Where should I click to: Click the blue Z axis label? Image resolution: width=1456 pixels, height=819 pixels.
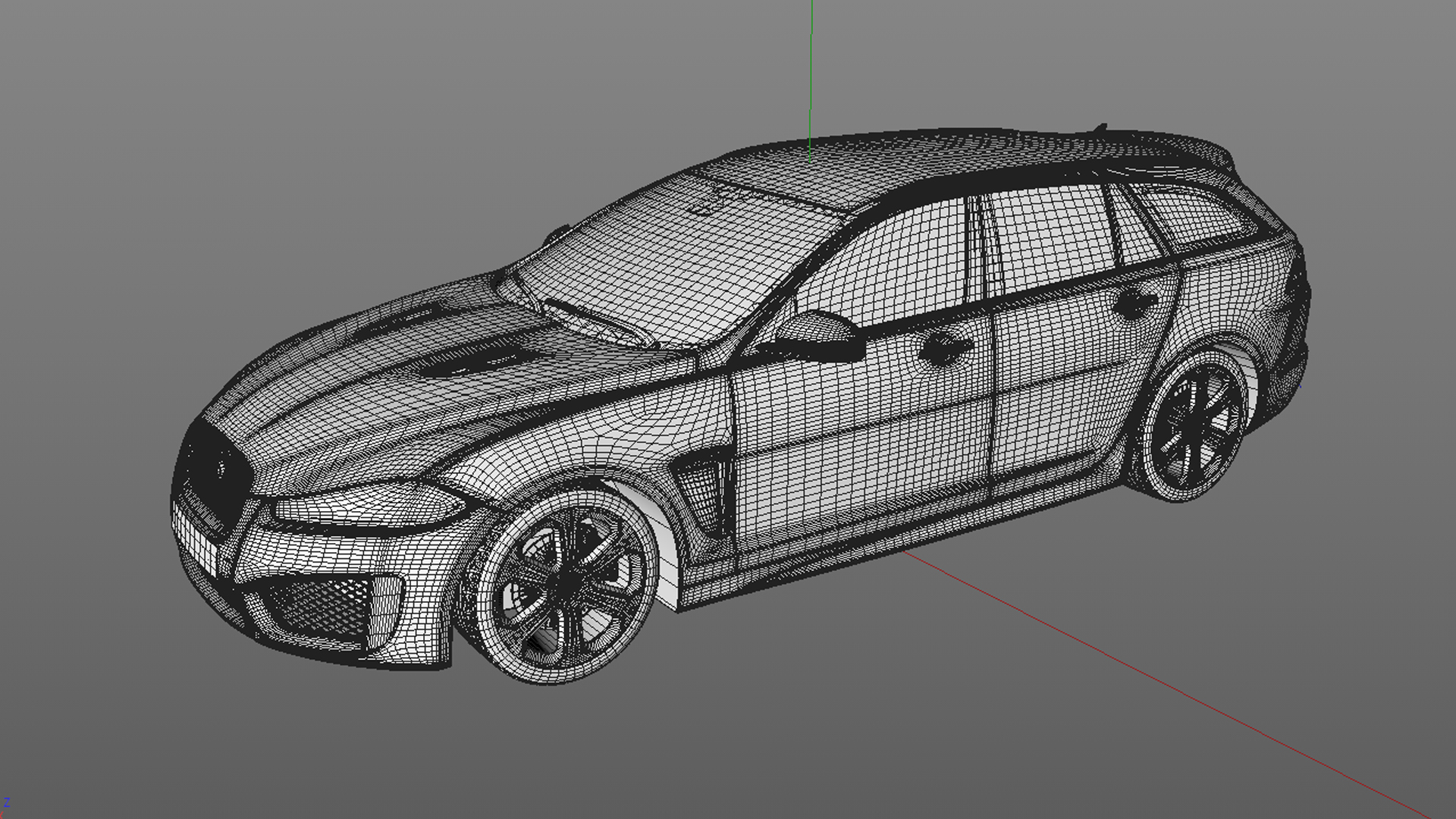[7, 803]
